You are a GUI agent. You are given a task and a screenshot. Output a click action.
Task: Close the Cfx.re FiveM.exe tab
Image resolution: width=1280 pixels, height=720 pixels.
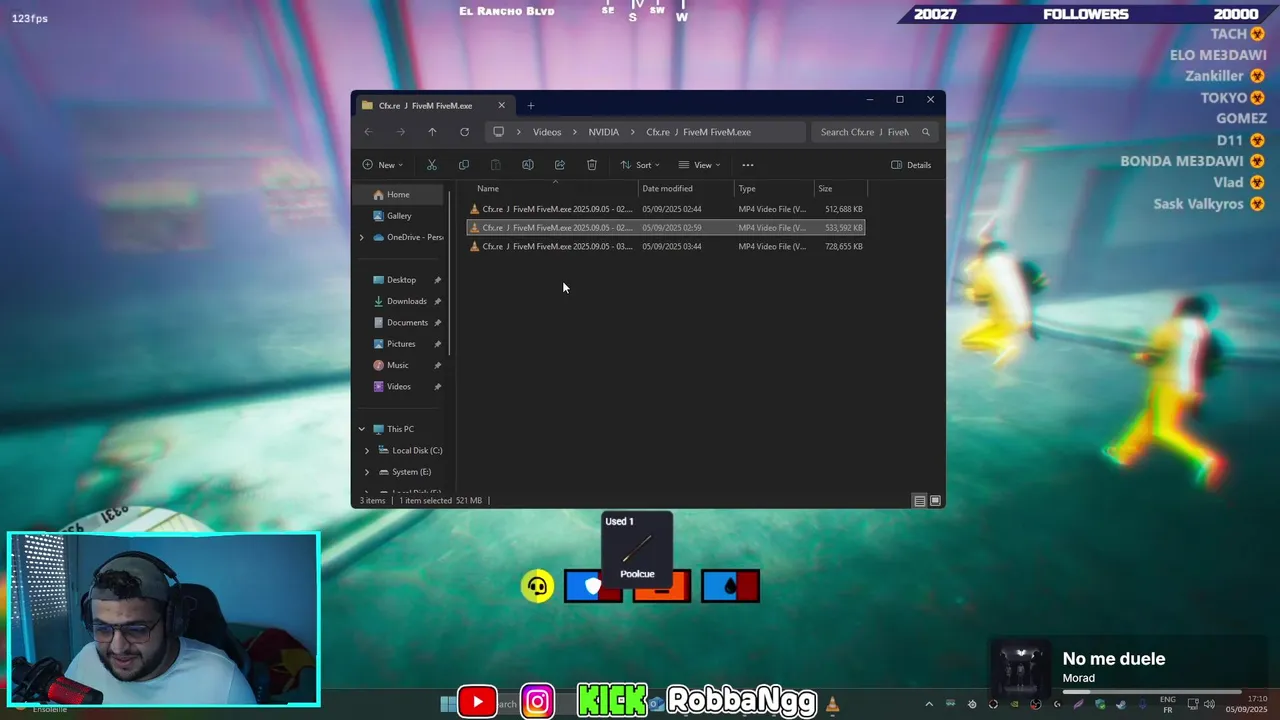[502, 105]
